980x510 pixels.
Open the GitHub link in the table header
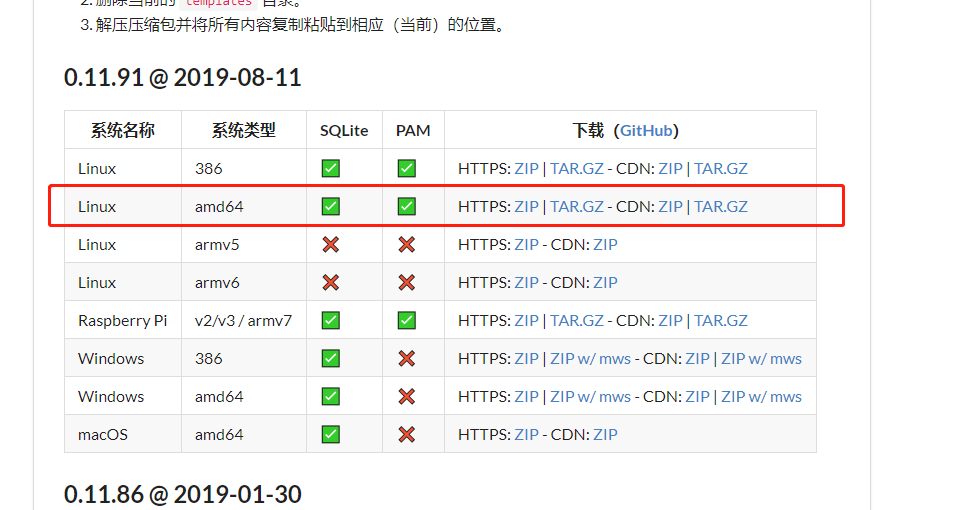[646, 131]
